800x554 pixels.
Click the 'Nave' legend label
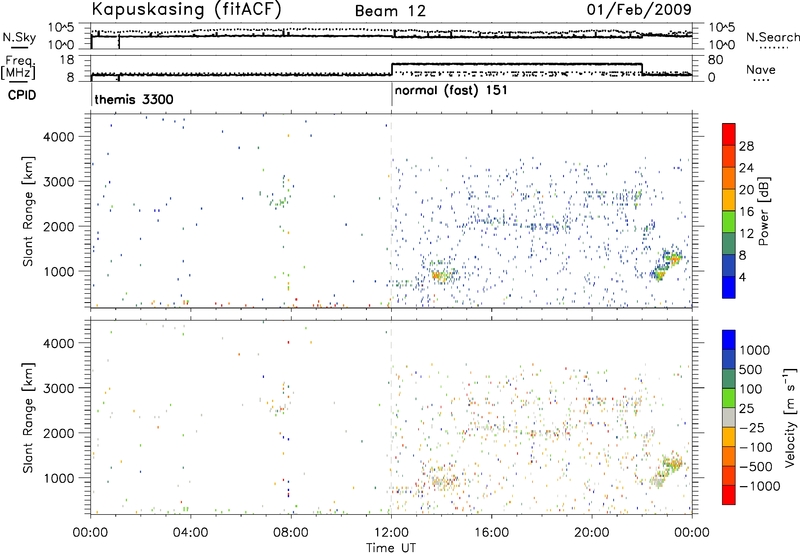761,69
